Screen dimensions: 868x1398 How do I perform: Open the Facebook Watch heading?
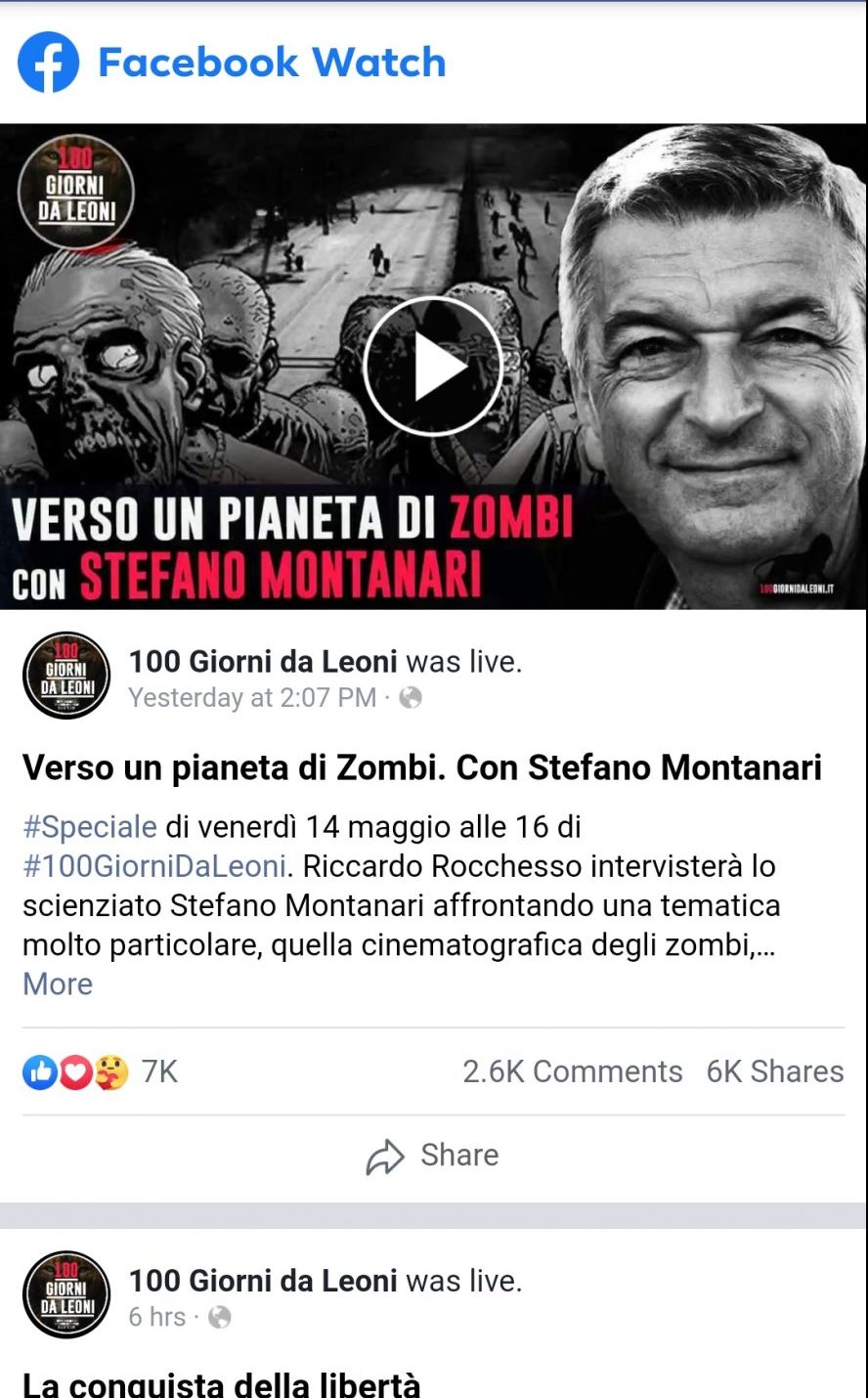tap(272, 63)
